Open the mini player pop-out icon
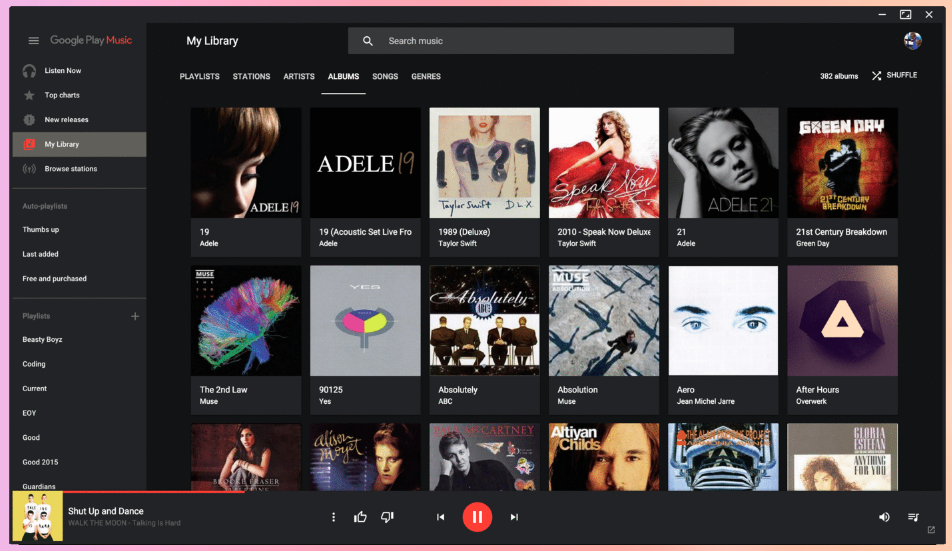 [931, 530]
